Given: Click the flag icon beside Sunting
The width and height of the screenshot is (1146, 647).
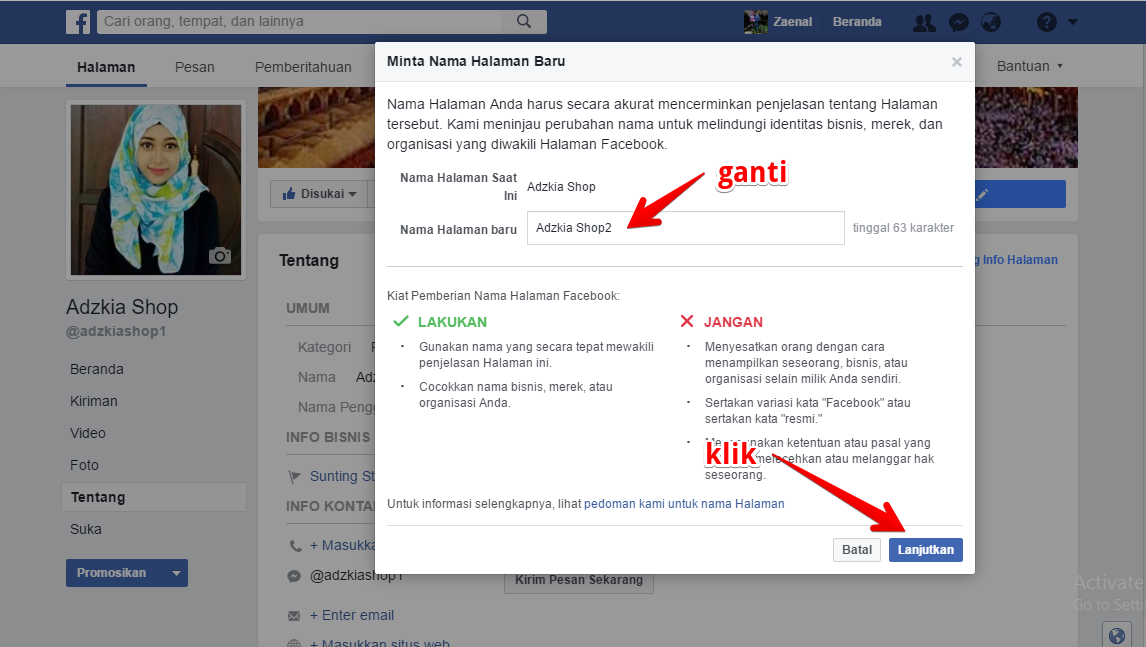Looking at the screenshot, I should 295,477.
